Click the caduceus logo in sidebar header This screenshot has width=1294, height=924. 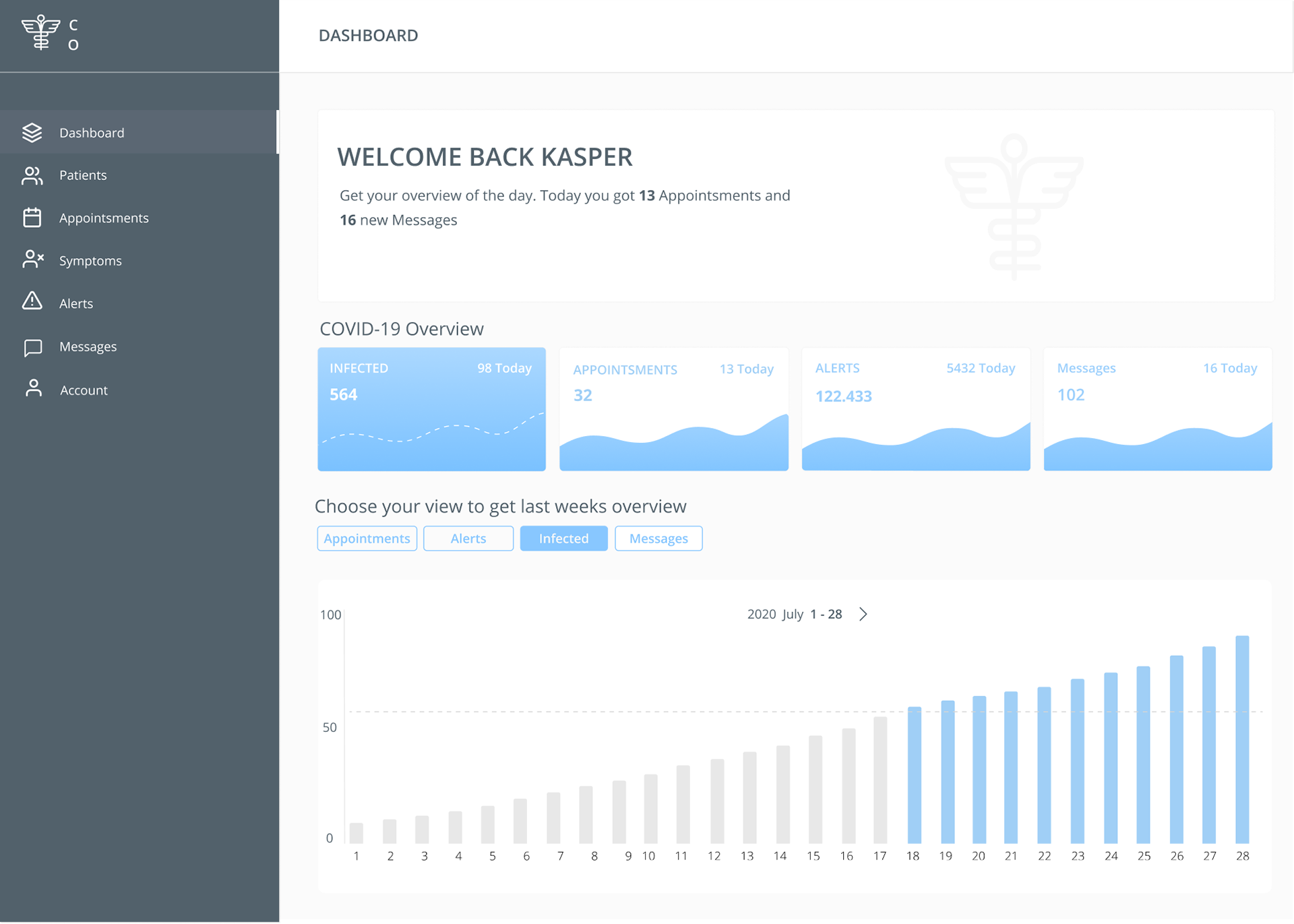click(41, 32)
